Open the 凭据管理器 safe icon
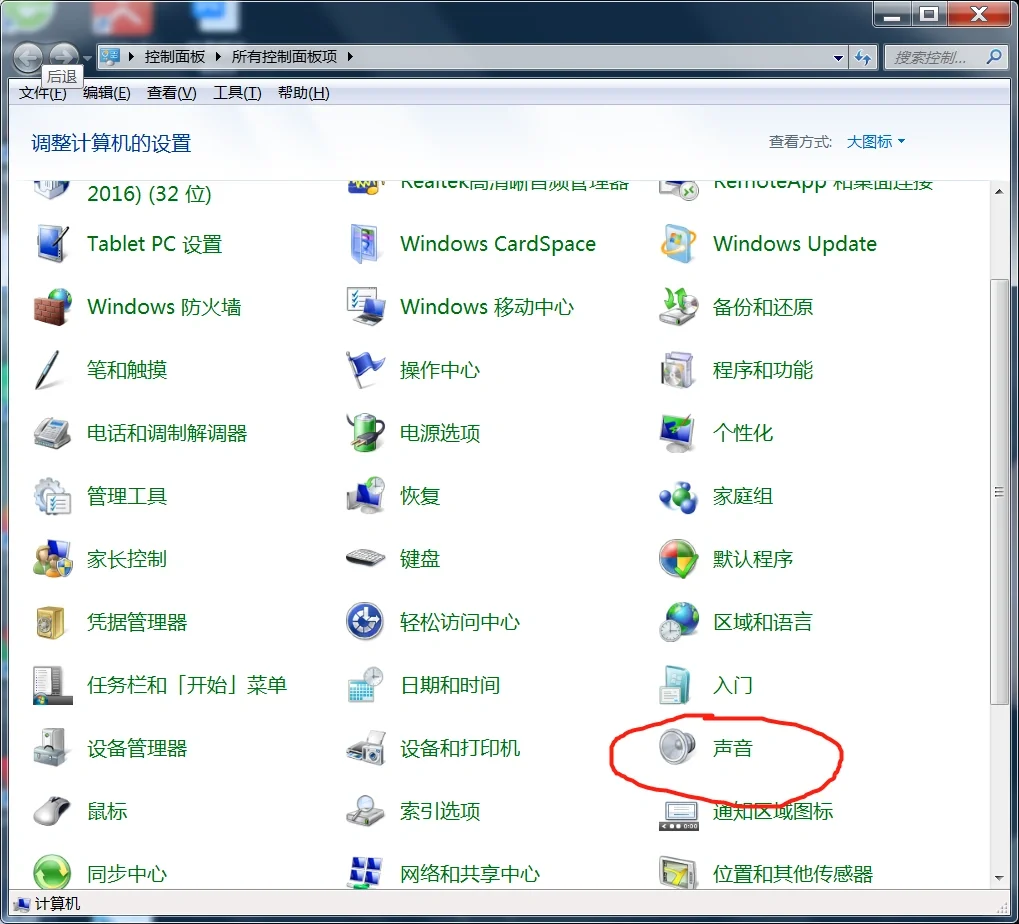The image size is (1019, 924). click(50, 622)
